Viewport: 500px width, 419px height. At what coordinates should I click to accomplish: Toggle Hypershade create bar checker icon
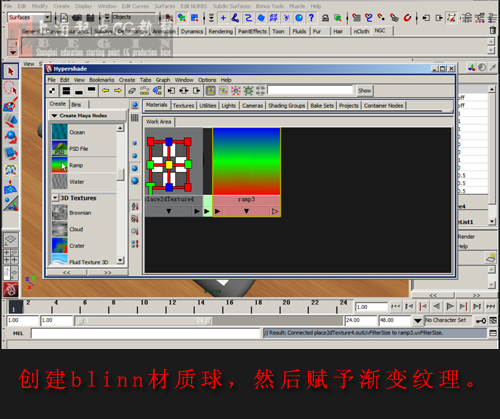point(52,91)
